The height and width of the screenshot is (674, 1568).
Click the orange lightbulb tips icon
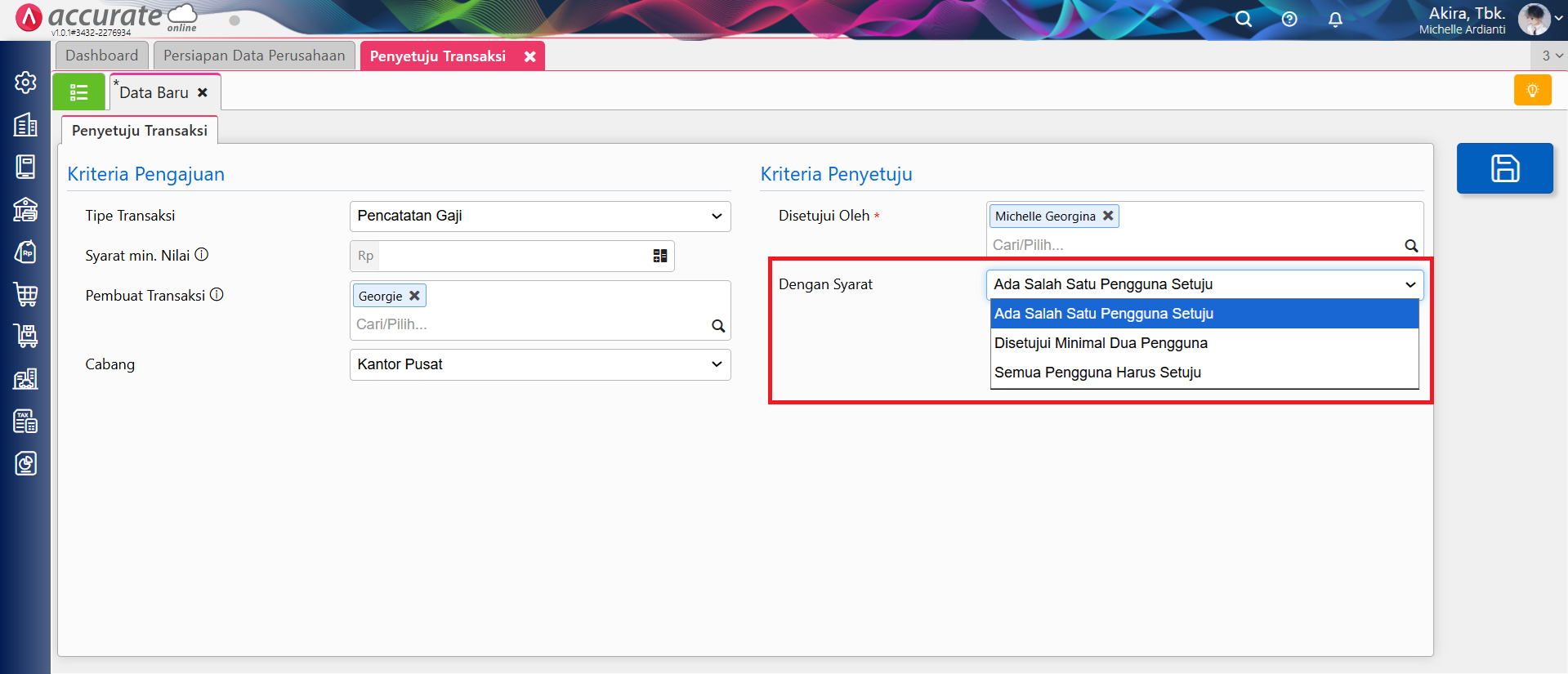[1532, 91]
